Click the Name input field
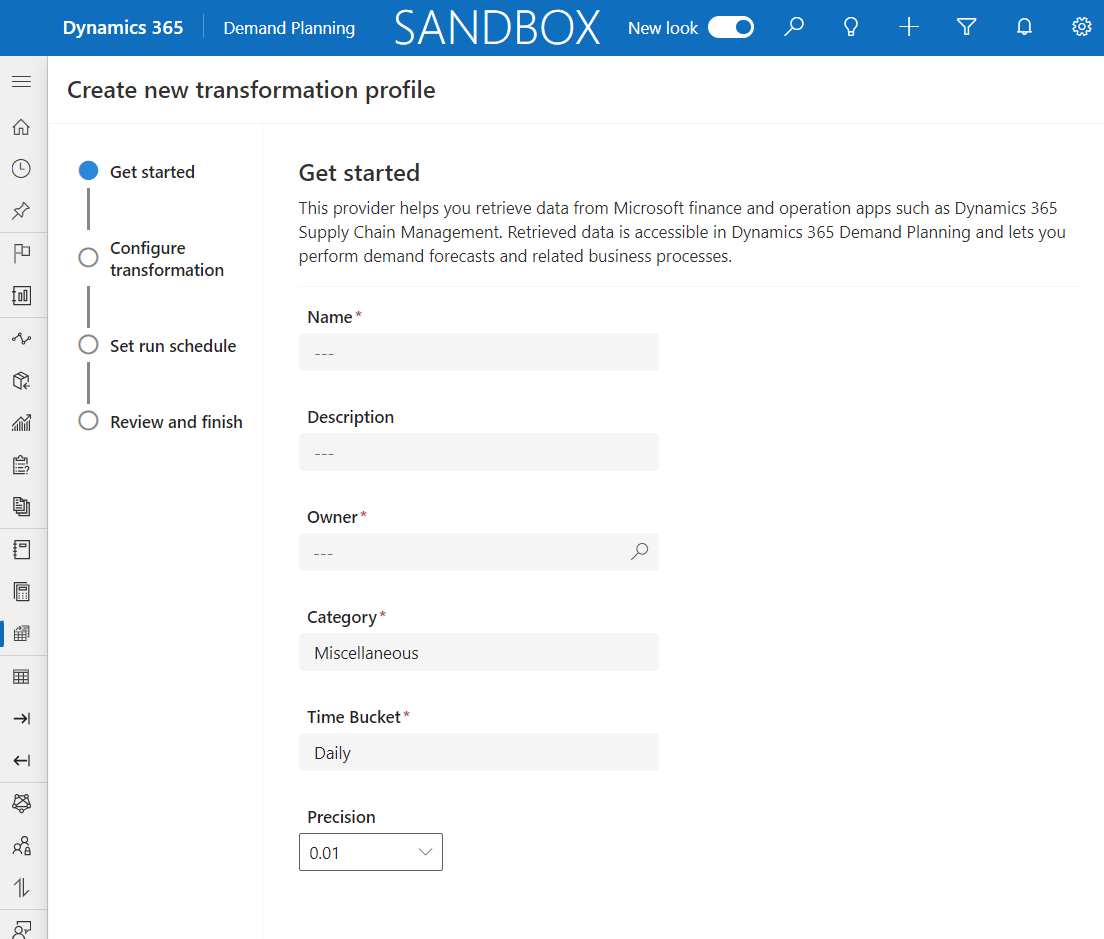 [x=479, y=352]
